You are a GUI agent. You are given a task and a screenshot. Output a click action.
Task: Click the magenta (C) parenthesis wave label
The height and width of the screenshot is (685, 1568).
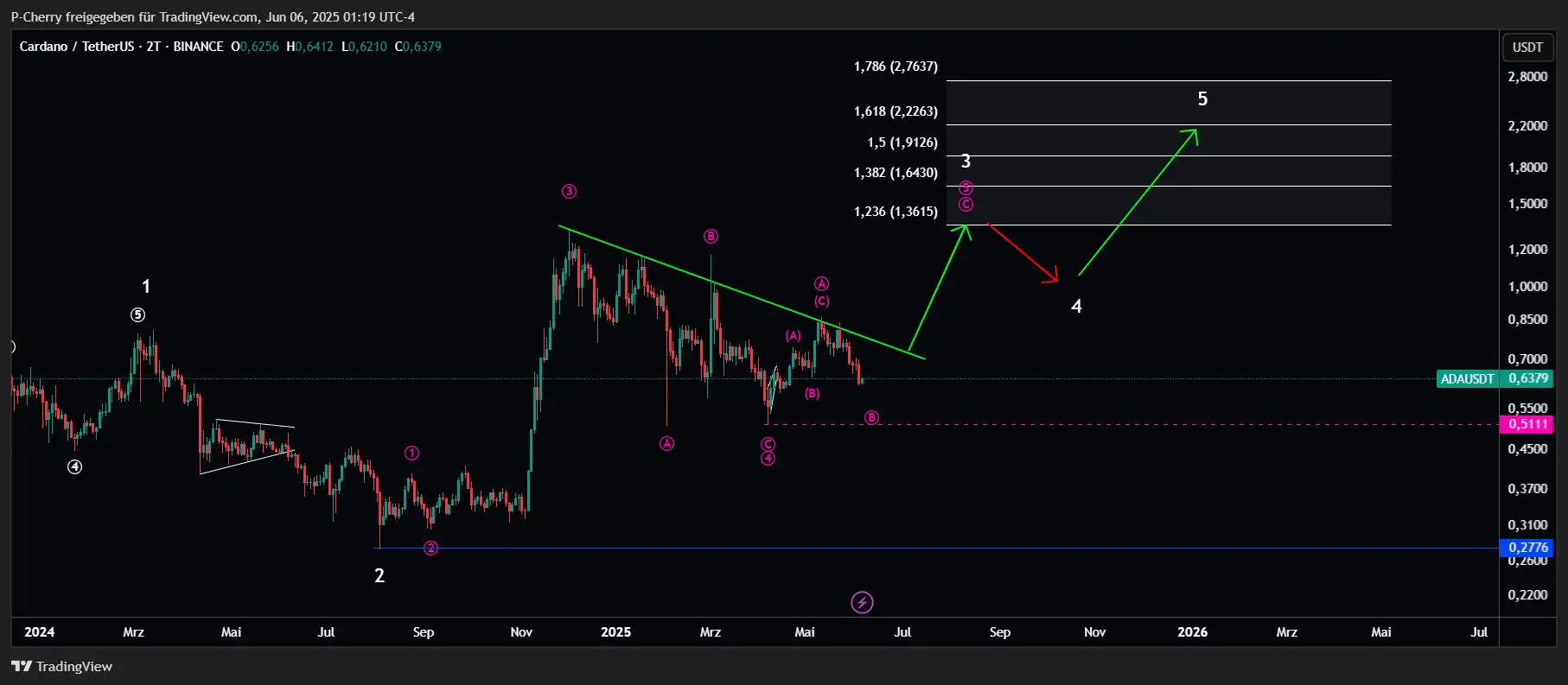pyautogui.click(x=822, y=301)
